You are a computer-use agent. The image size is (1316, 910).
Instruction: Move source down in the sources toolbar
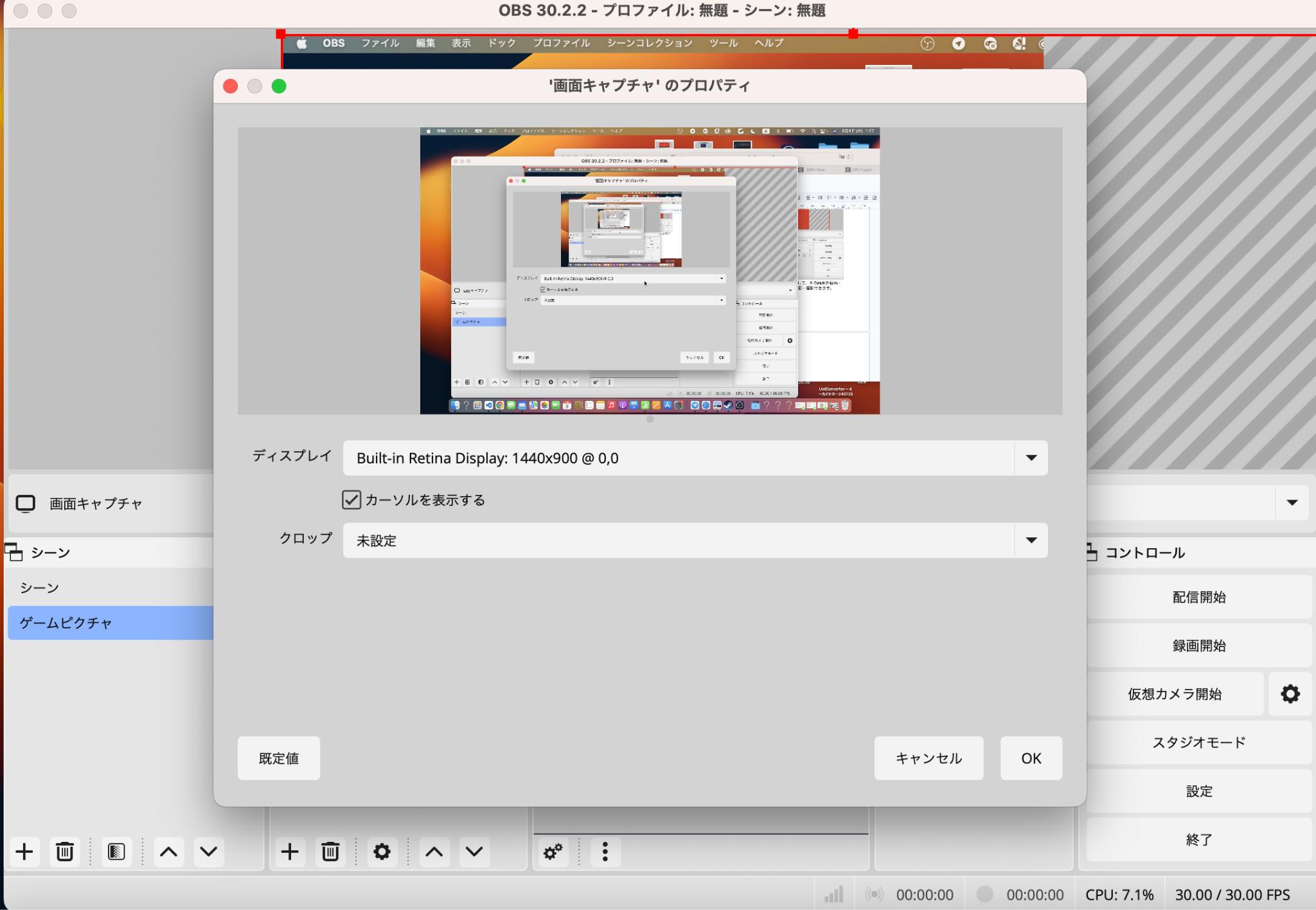[474, 852]
